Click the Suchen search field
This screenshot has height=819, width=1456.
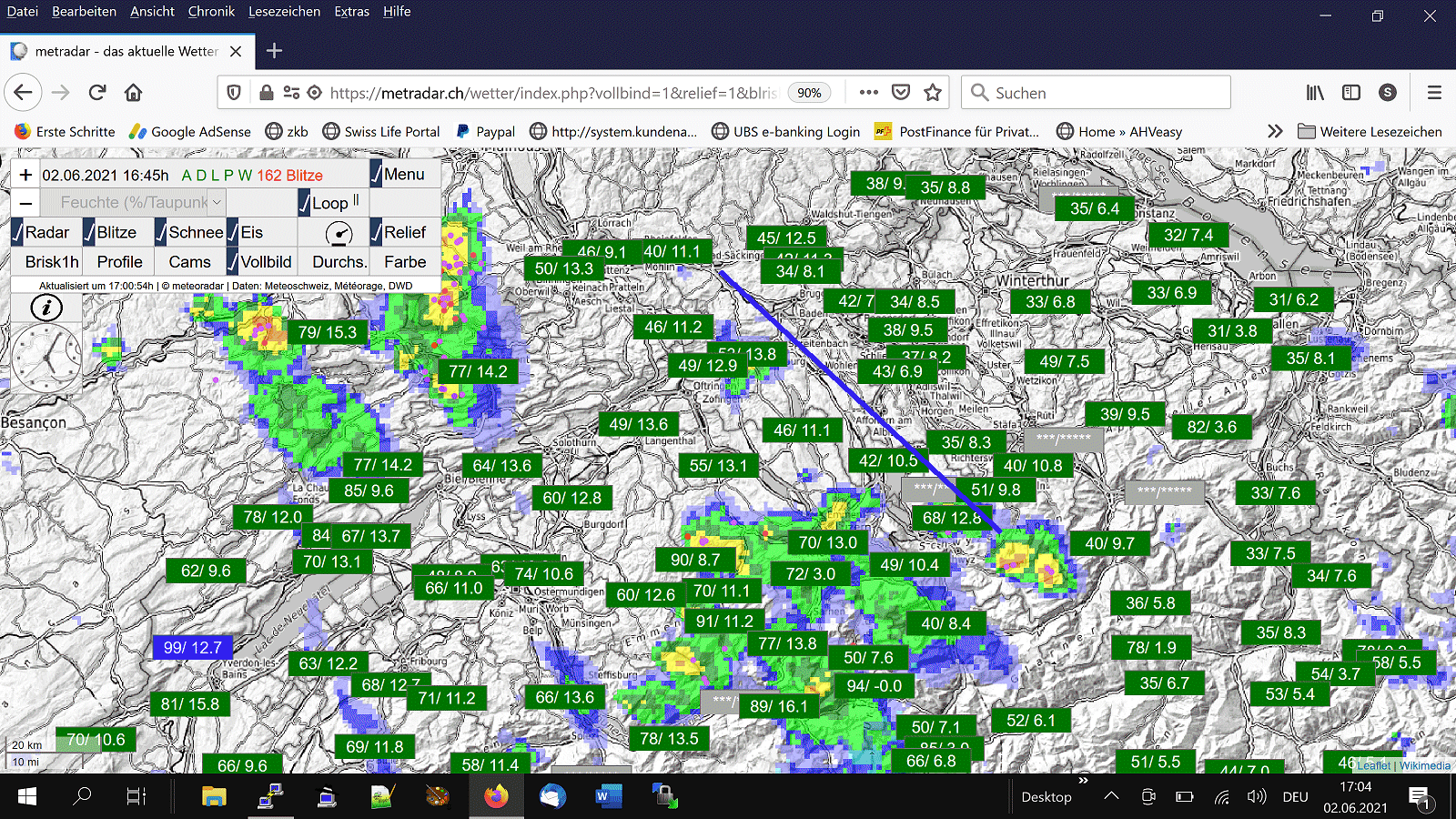pyautogui.click(x=1097, y=93)
